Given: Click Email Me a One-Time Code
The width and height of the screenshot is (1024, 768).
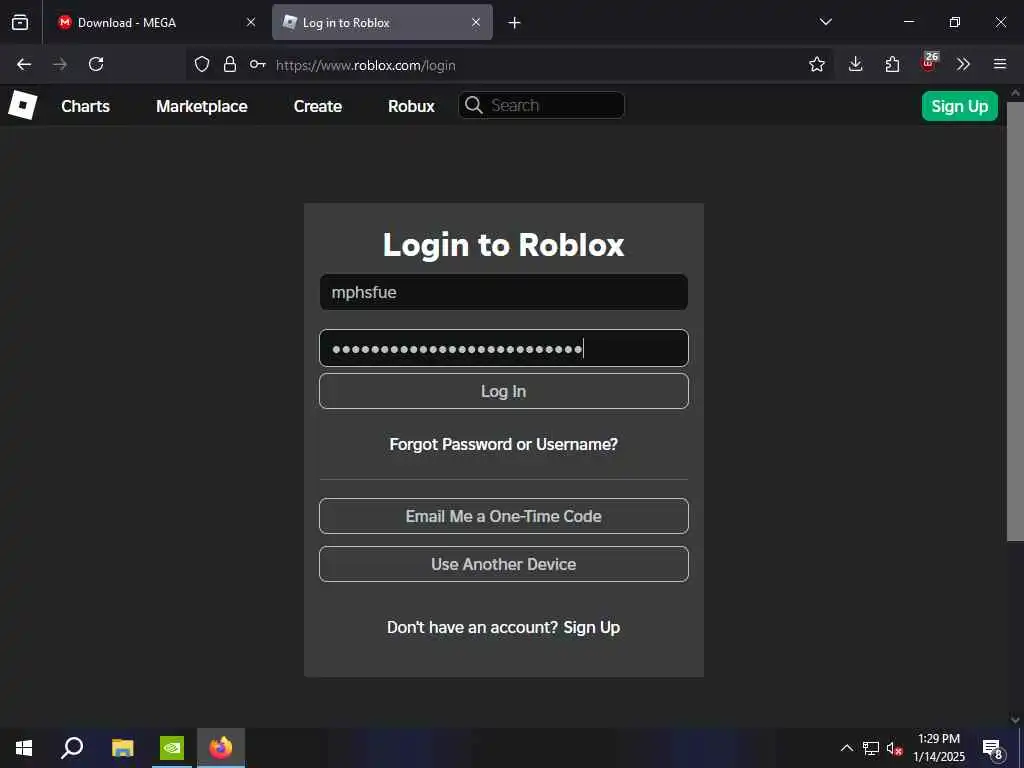Looking at the screenshot, I should pyautogui.click(x=504, y=516).
